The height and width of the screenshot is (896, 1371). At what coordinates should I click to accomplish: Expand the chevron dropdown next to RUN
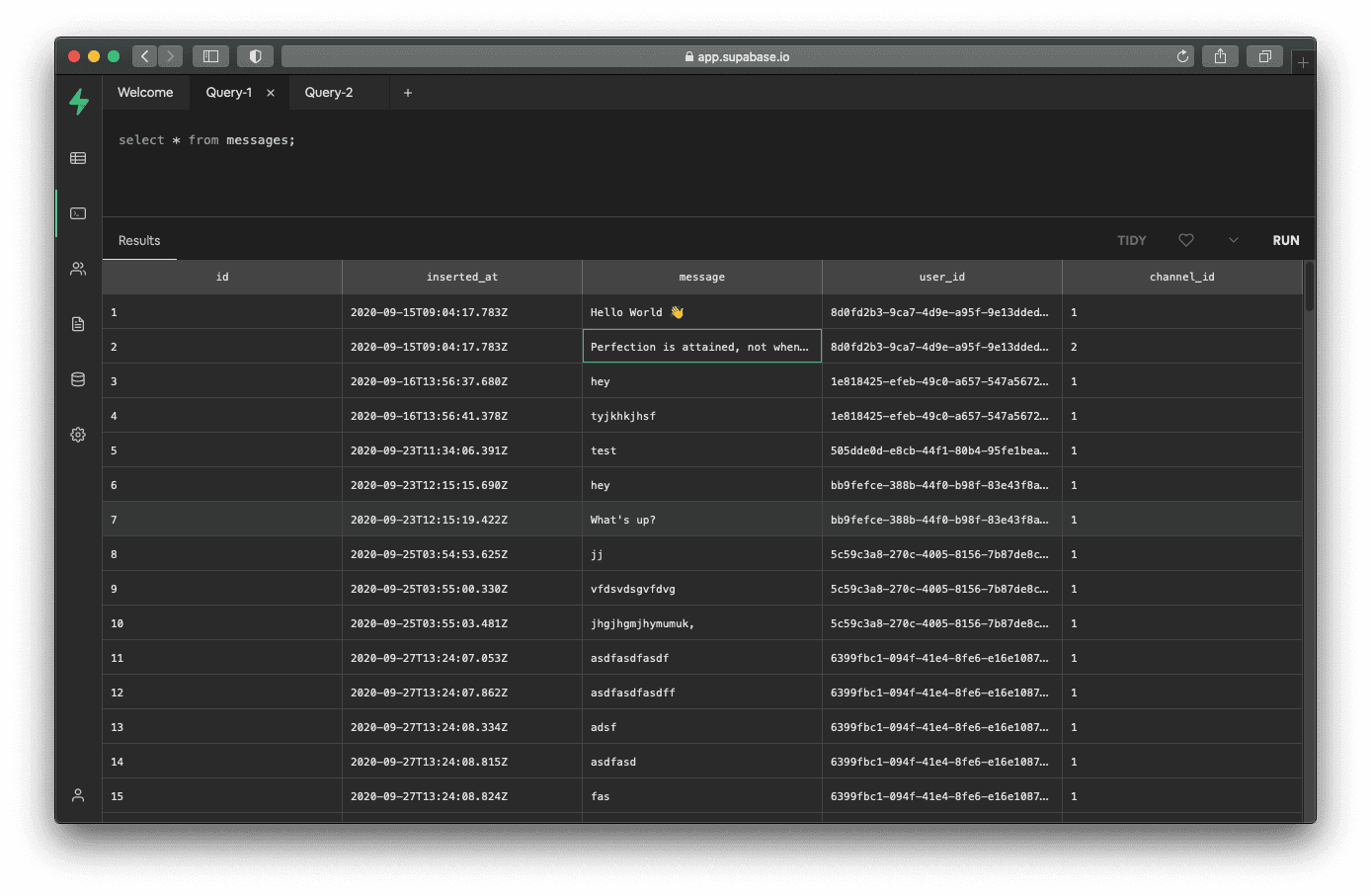click(1233, 240)
